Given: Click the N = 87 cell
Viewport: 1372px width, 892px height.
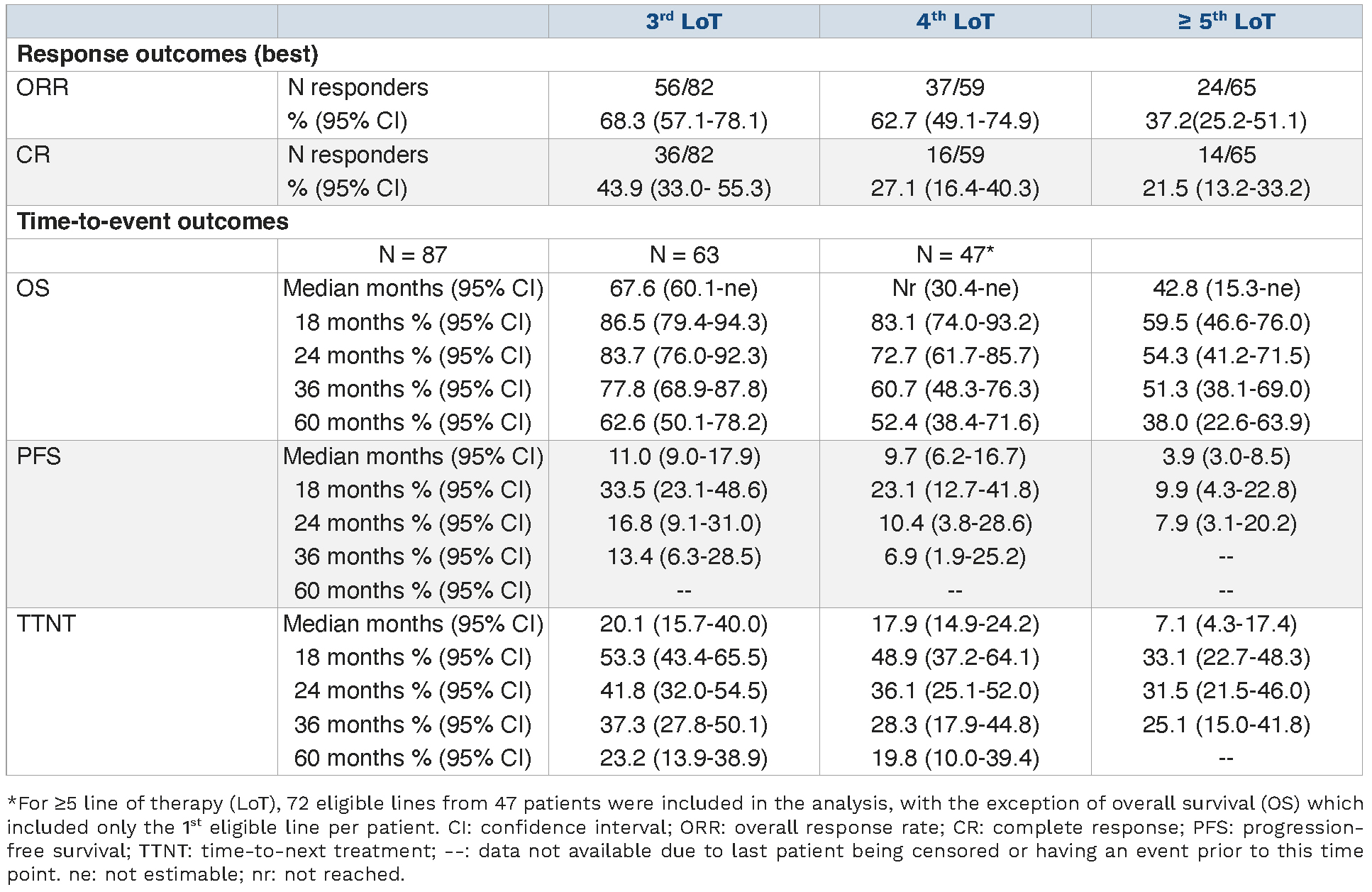Looking at the screenshot, I should coord(412,255).
